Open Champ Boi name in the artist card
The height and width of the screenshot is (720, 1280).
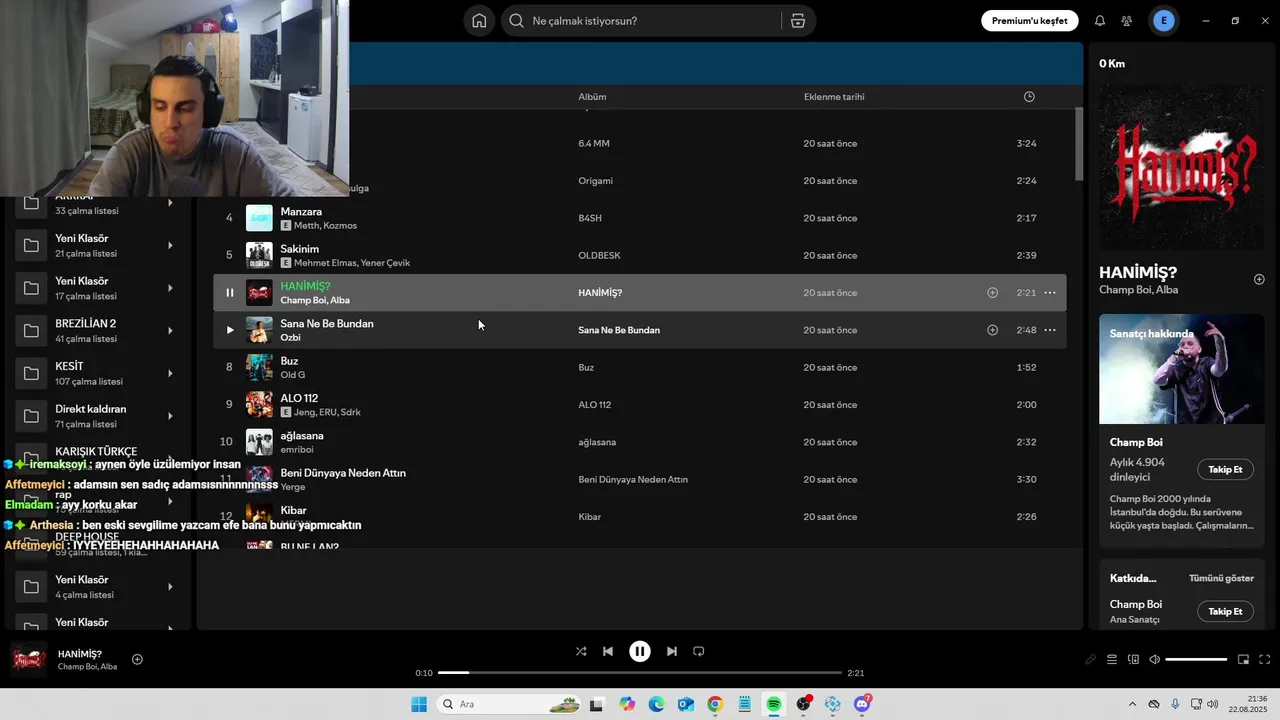[1136, 442]
